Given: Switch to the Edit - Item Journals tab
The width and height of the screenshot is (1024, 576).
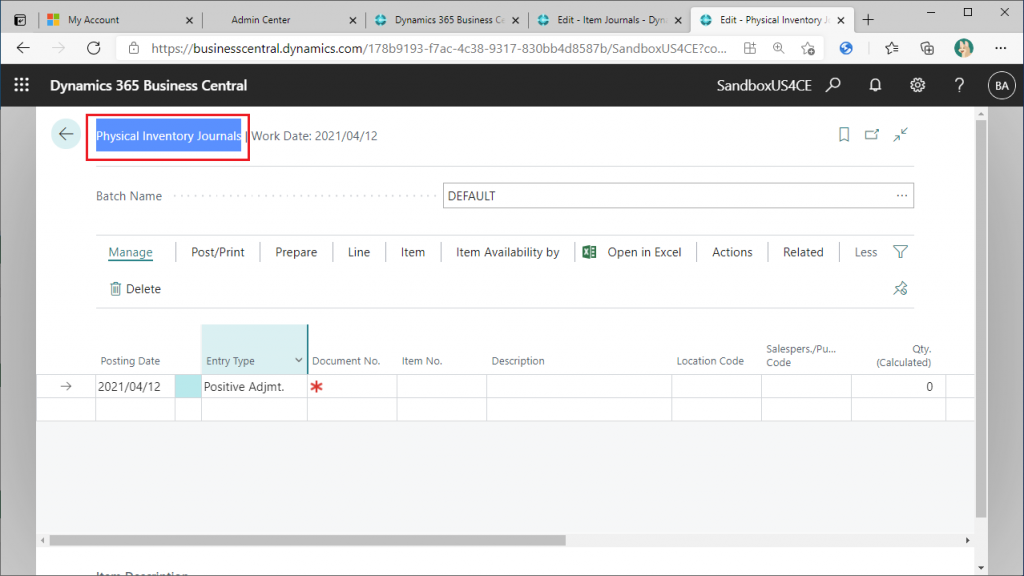Looking at the screenshot, I should point(610,20).
